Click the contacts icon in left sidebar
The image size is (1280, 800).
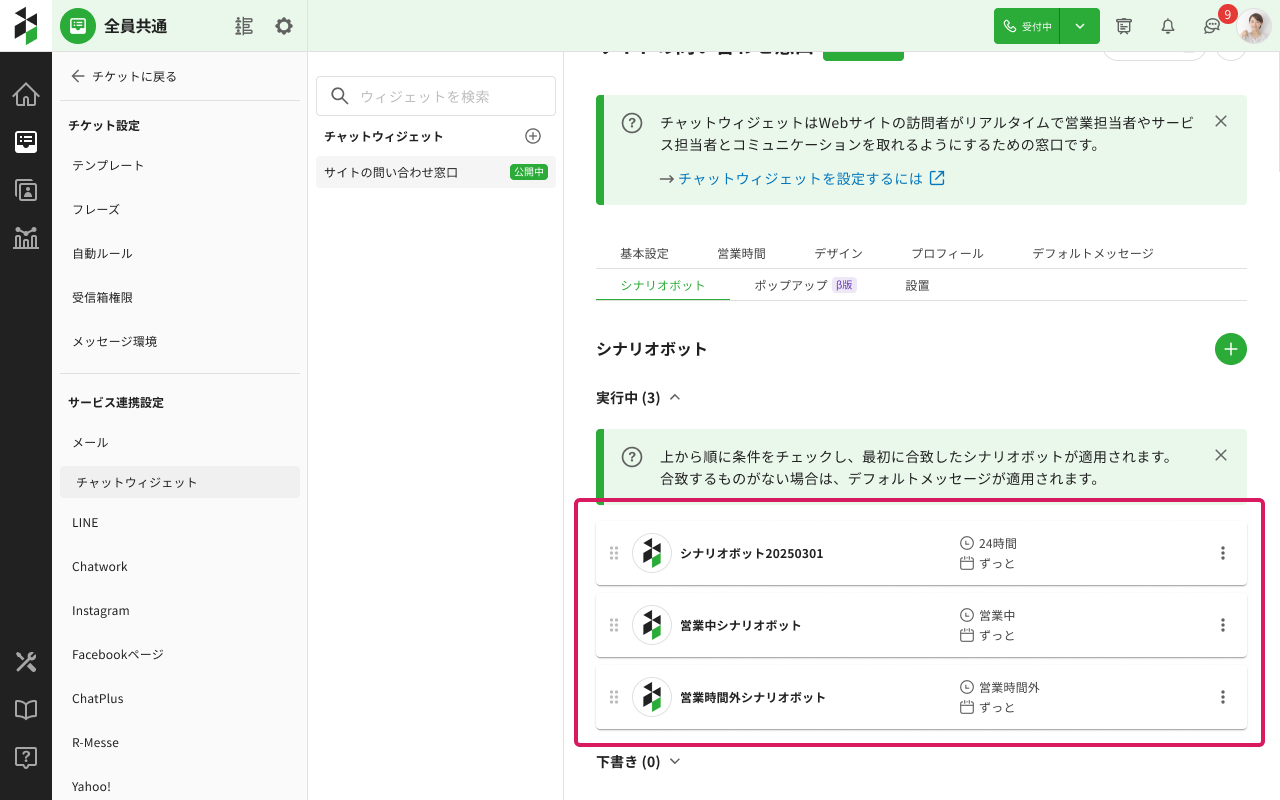tap(26, 190)
